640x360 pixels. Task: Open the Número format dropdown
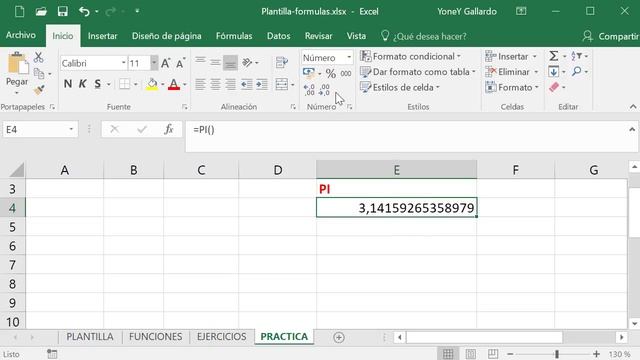click(349, 58)
